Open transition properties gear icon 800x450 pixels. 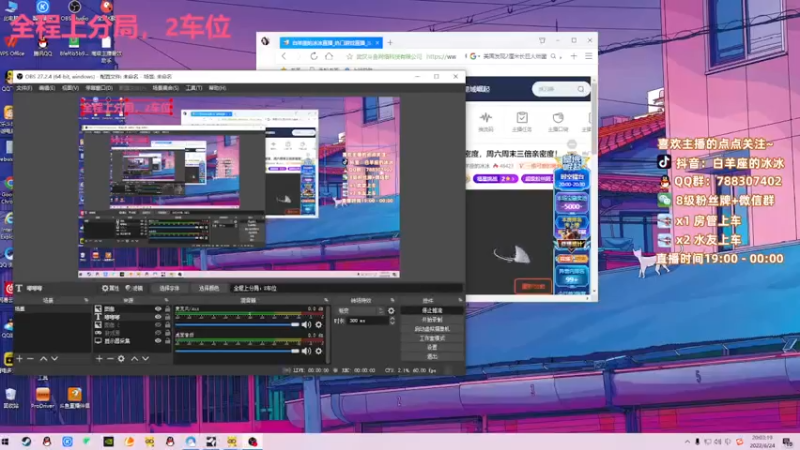[391, 310]
